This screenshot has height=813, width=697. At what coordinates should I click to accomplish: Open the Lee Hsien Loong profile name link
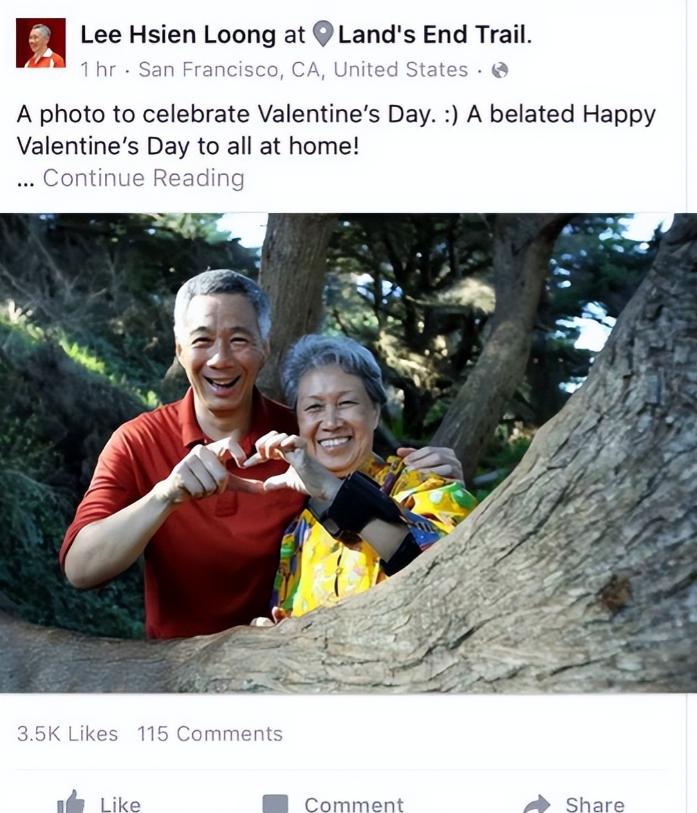(x=178, y=35)
